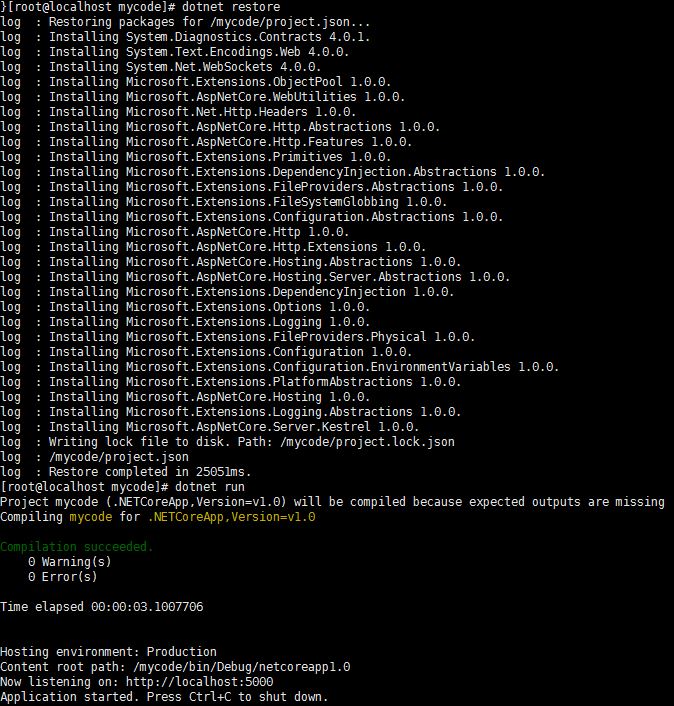Click 'Microsoft.AspNetCore.Http 1.0.0.' text
Viewport: 674px width, 706px height.
(x=237, y=232)
